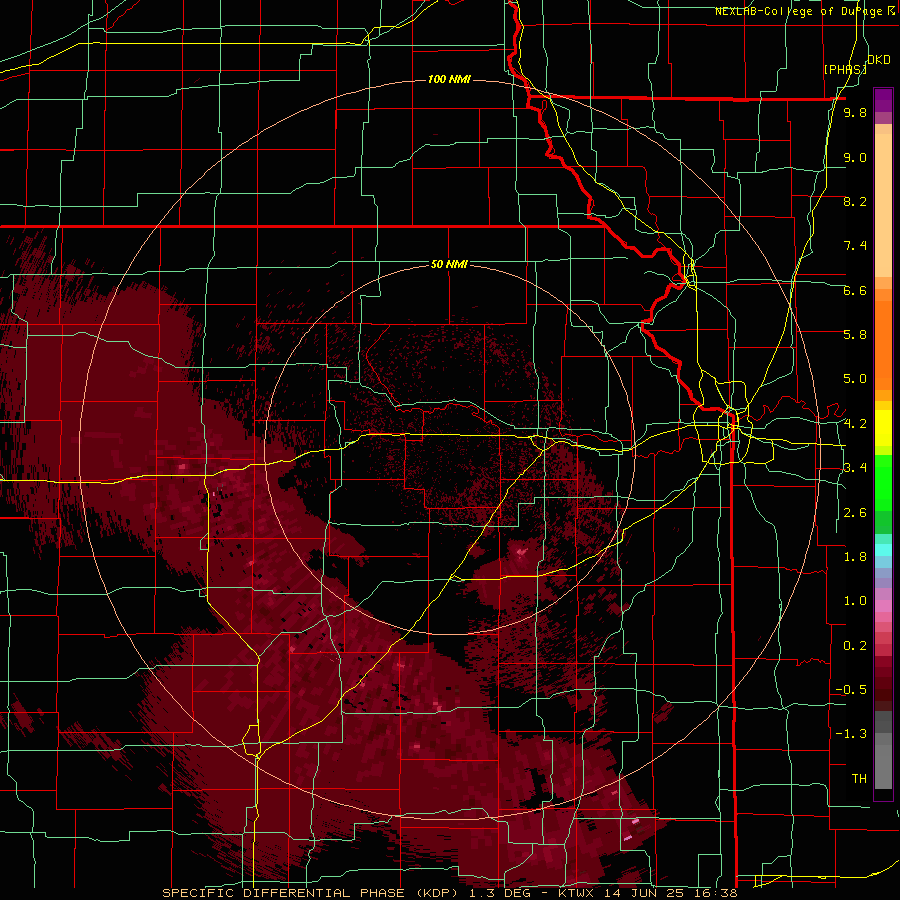Click the bright green color bar segment
The image size is (900, 900).
(883, 483)
